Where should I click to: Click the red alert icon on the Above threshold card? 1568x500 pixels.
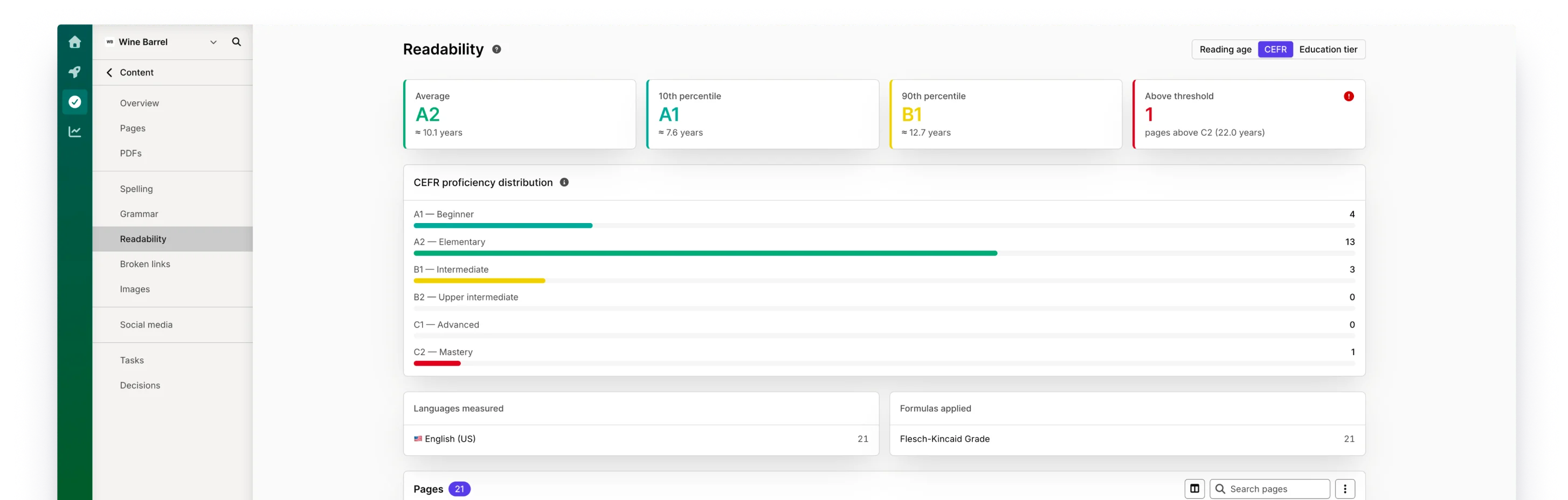1348,96
